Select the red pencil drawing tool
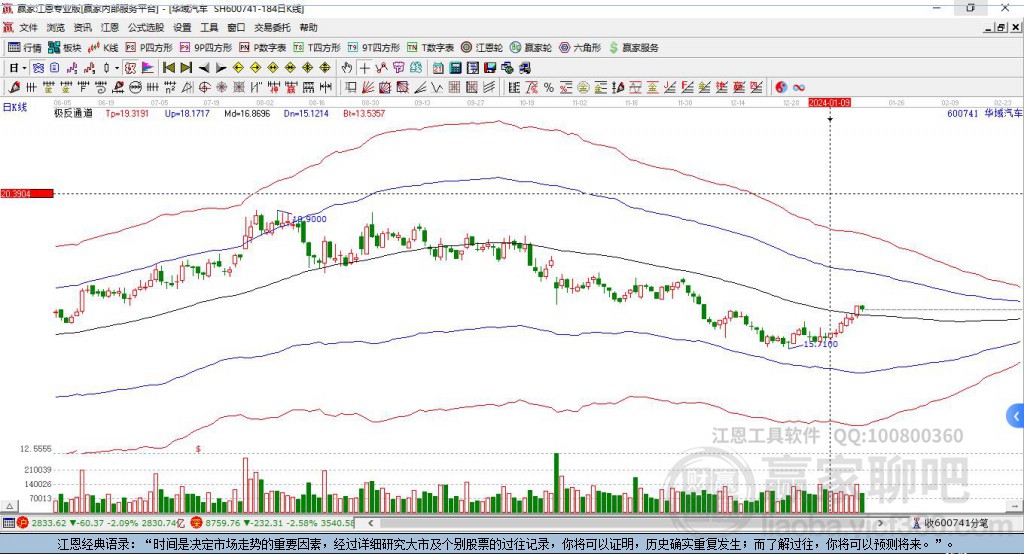 [x=14, y=87]
